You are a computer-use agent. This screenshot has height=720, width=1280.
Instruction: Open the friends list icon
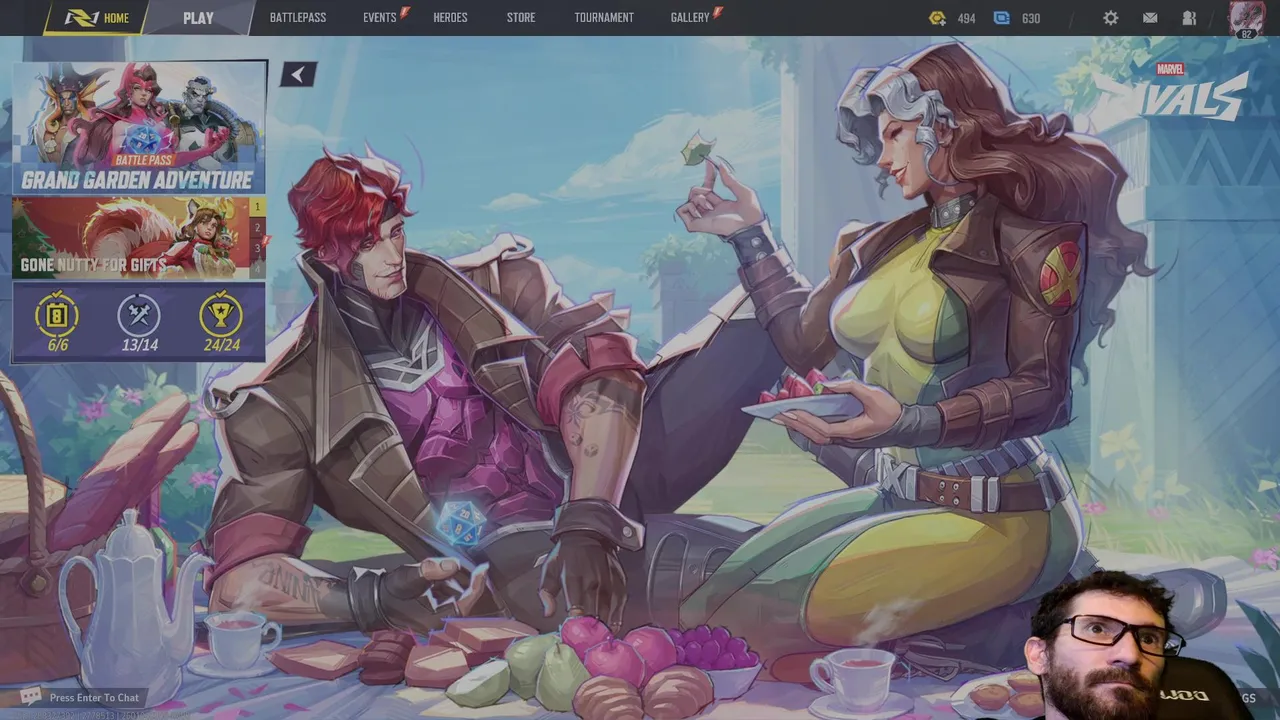pyautogui.click(x=1189, y=18)
